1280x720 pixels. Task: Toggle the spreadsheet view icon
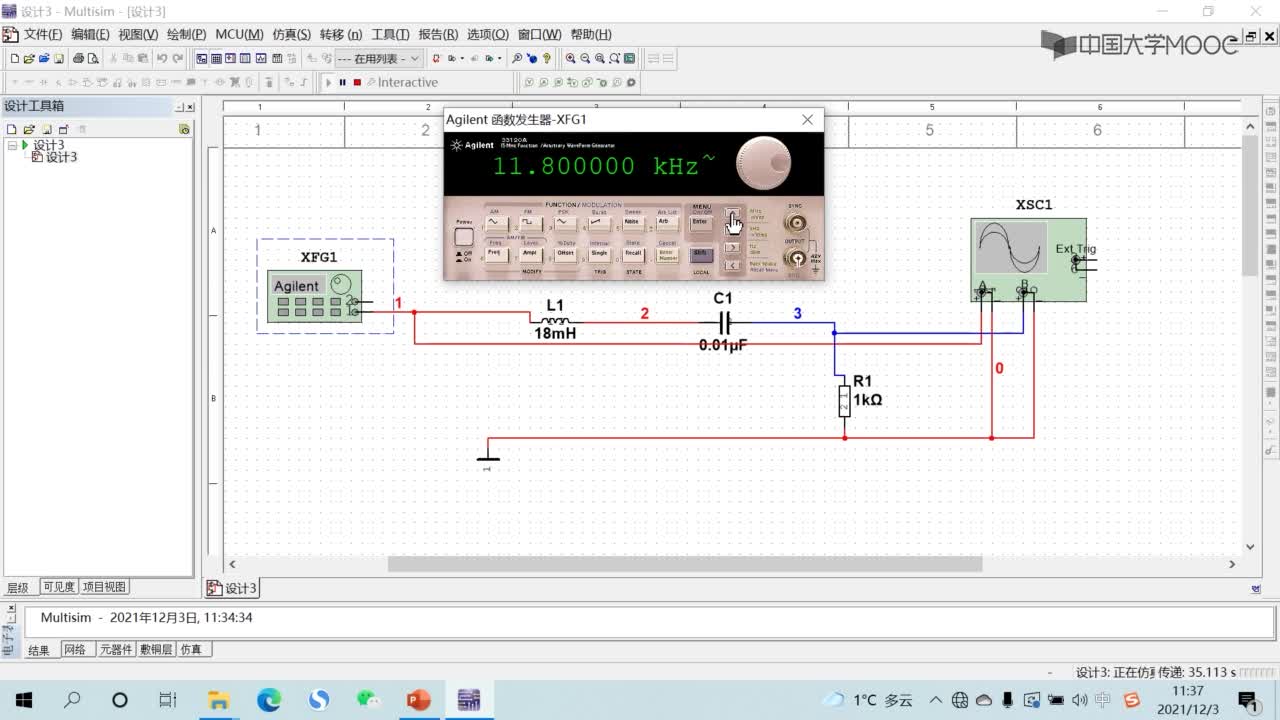coord(216,59)
